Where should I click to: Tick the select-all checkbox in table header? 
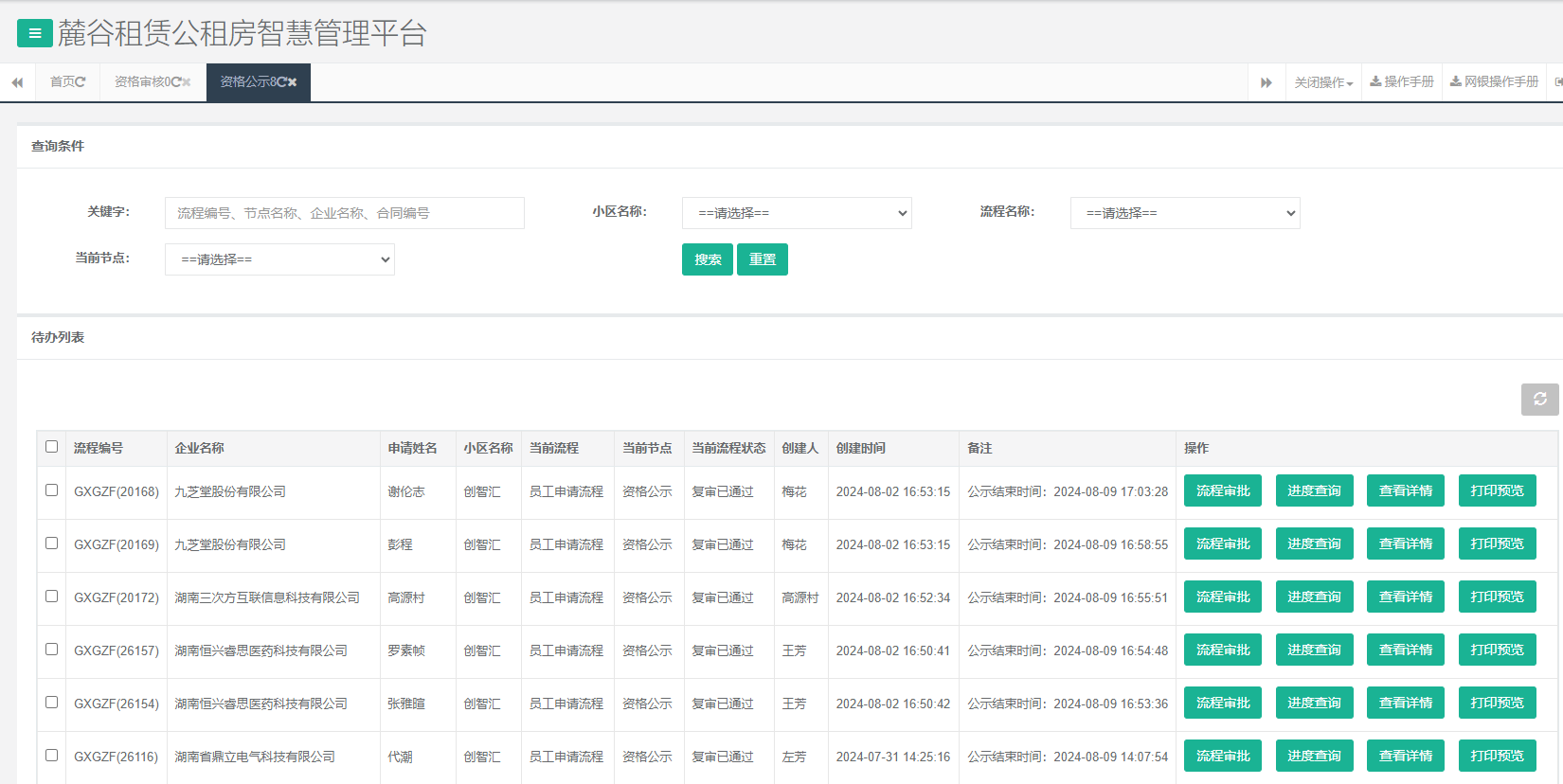coord(51,447)
